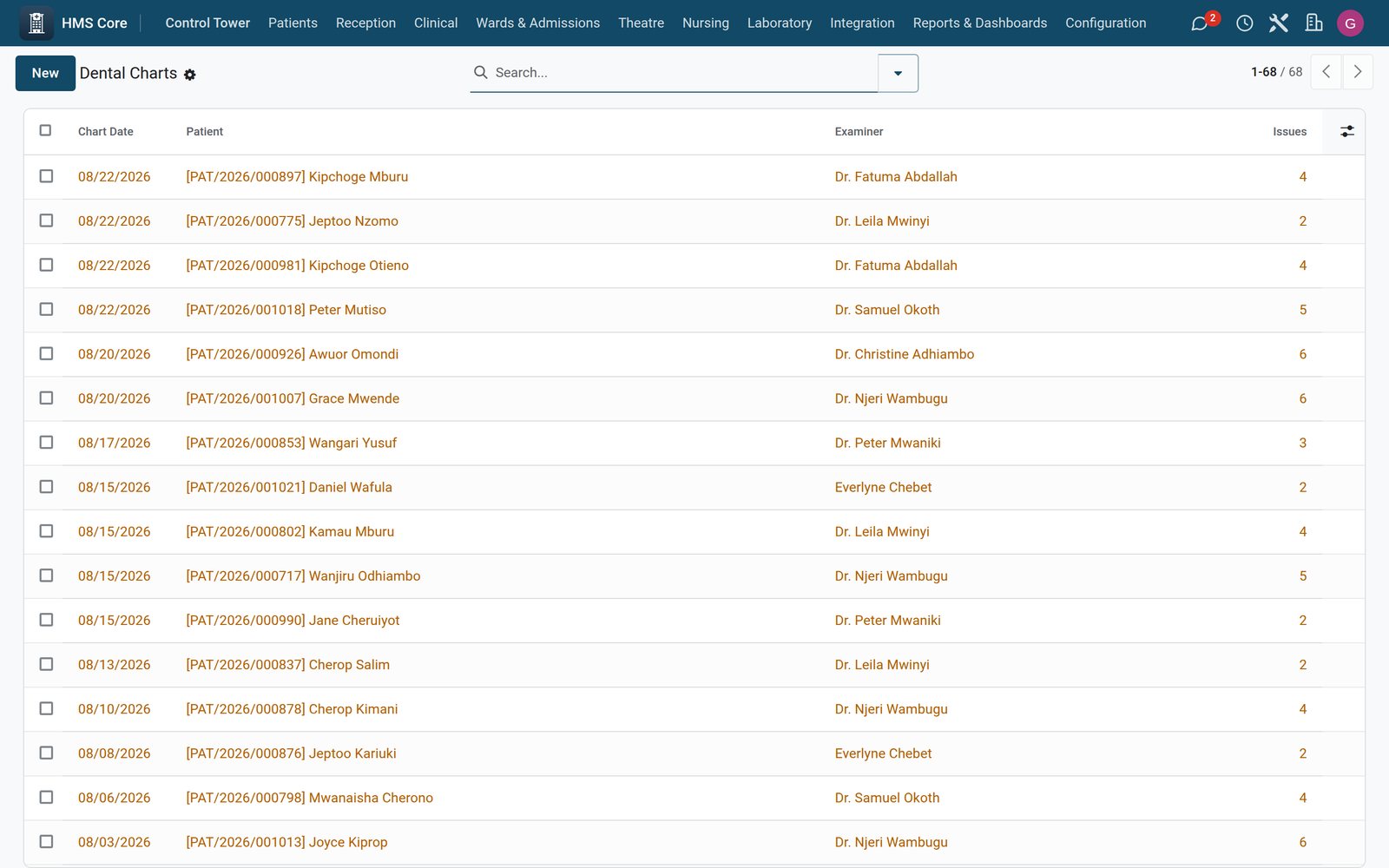Click the Nursing menu

tap(705, 23)
